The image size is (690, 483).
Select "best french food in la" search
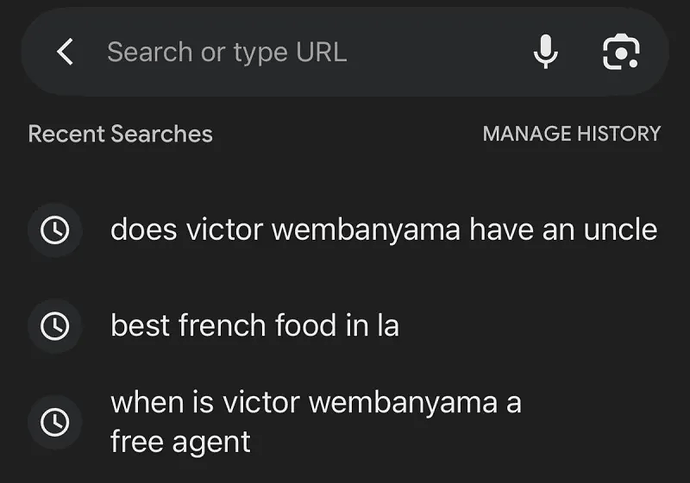(254, 326)
